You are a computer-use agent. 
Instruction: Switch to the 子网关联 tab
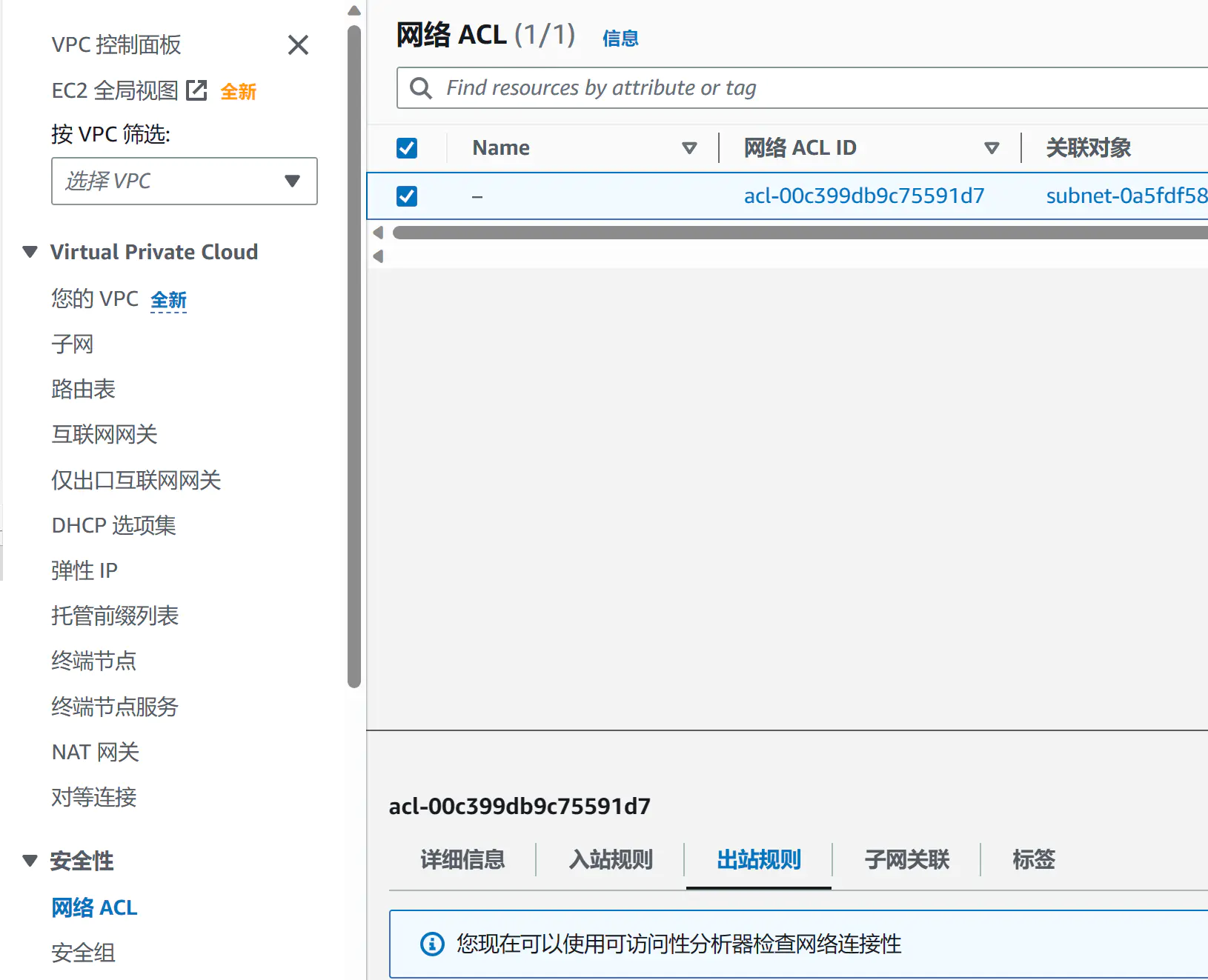tap(906, 859)
